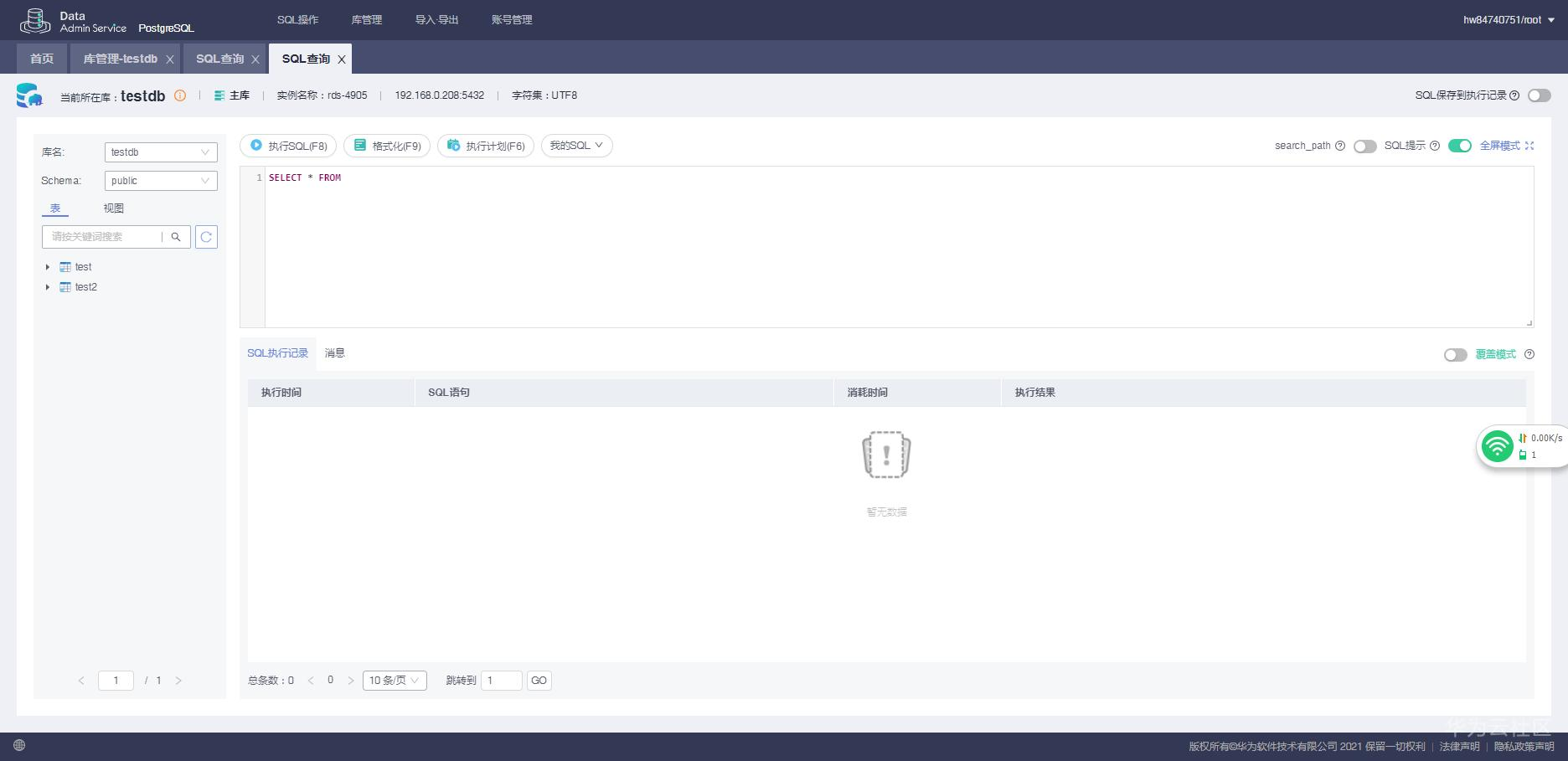Click the green Wi-Fi network widget icon
1568x761 pixels.
[1497, 445]
